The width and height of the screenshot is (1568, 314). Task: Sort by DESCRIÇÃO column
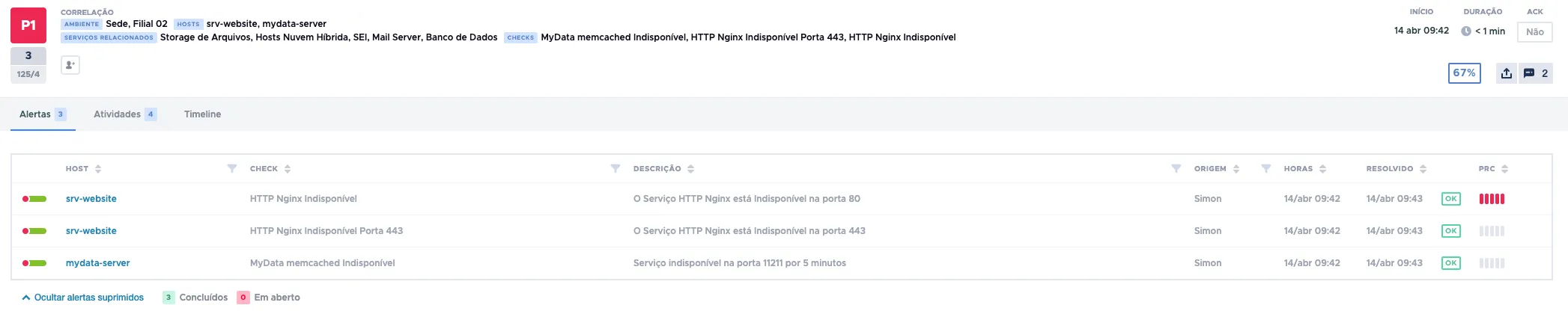click(690, 169)
